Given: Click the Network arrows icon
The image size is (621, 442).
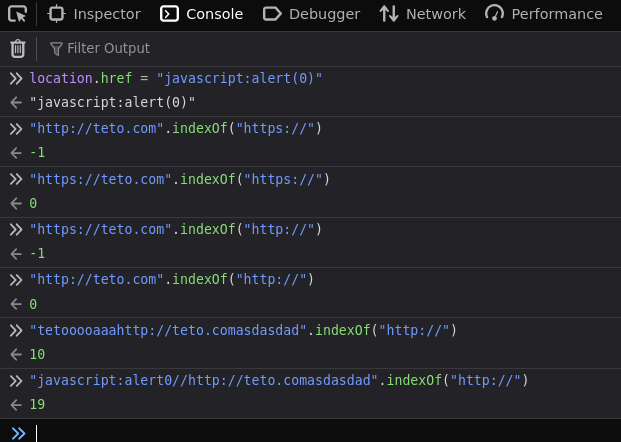Looking at the screenshot, I should [x=389, y=14].
